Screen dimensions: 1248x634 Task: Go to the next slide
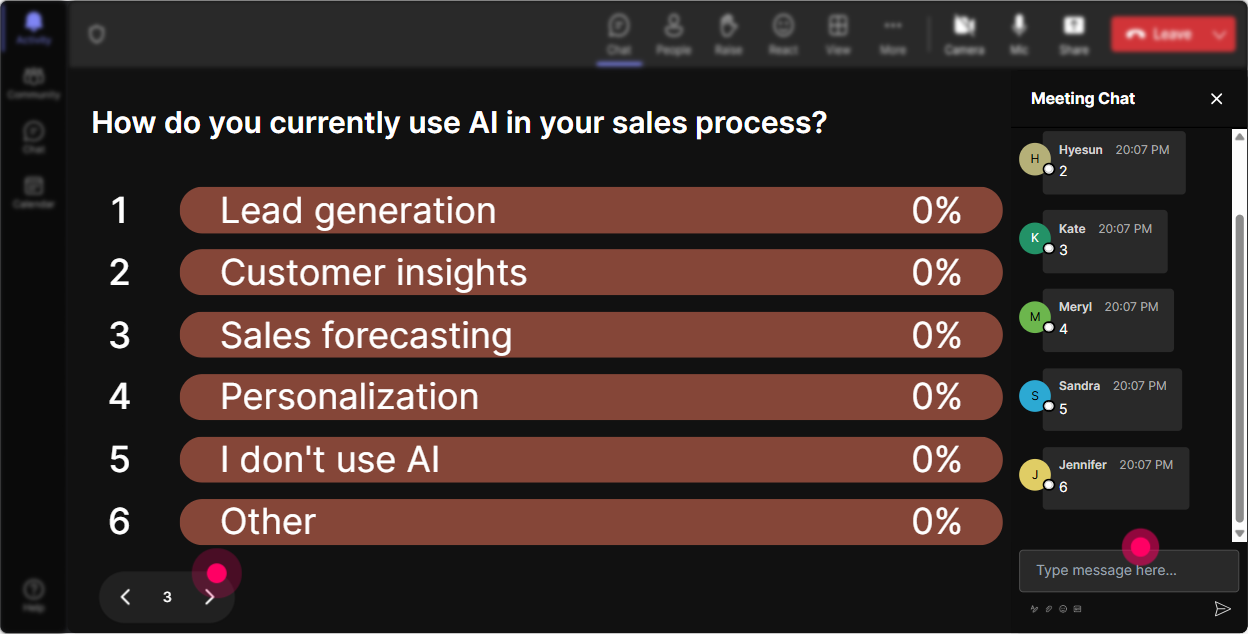pyautogui.click(x=209, y=597)
